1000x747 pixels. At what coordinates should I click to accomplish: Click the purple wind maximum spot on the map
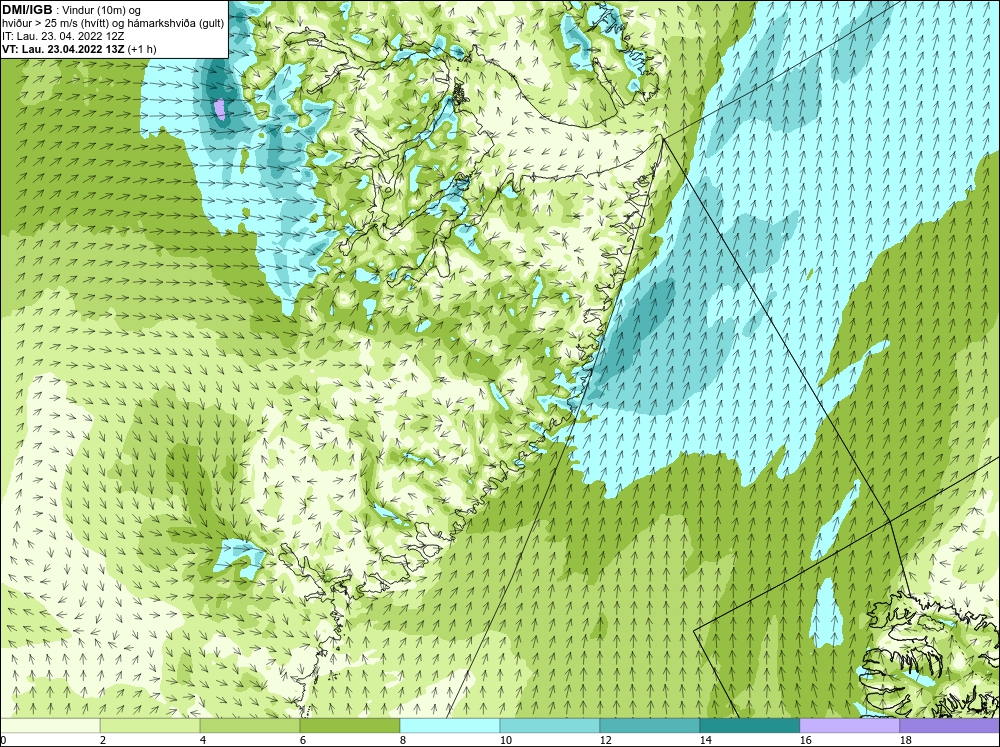pyautogui.click(x=219, y=109)
